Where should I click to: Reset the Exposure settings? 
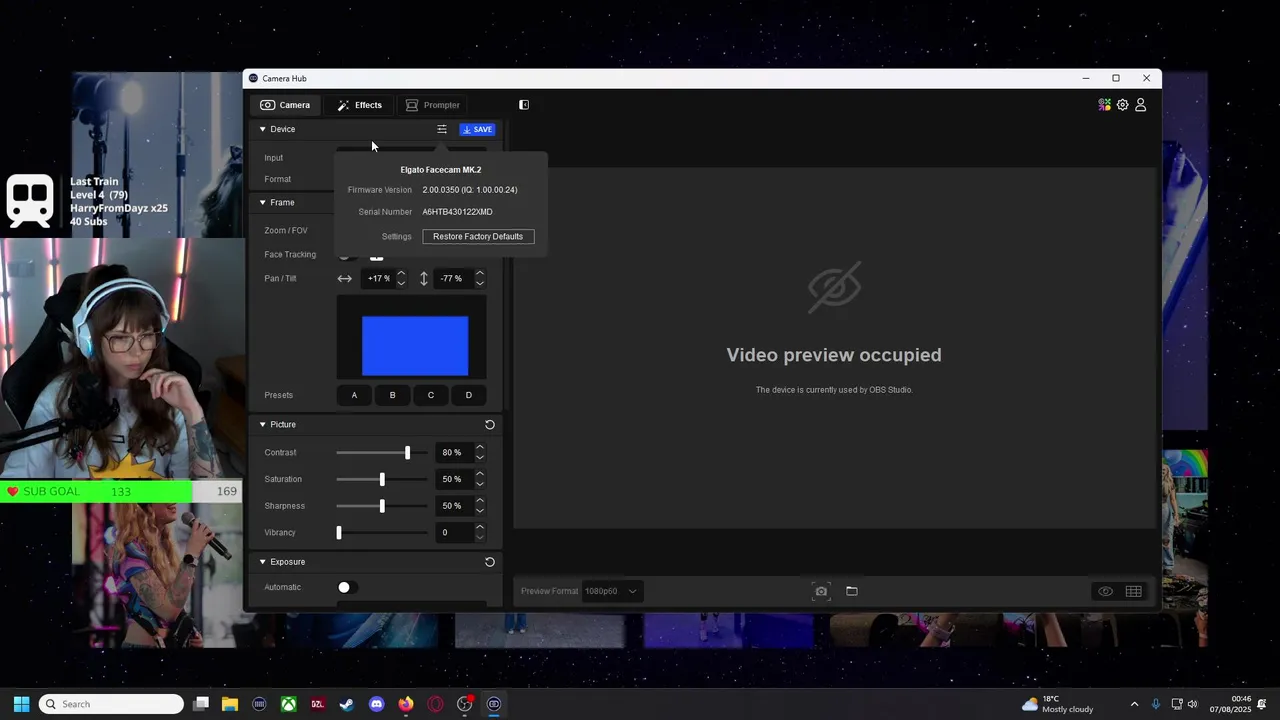pos(490,562)
